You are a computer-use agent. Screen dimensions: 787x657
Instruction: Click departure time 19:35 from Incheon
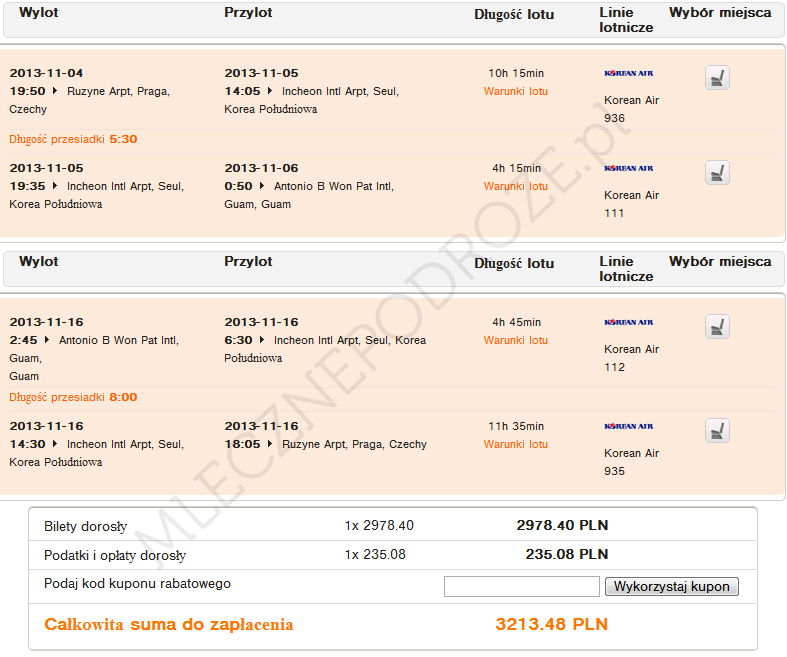[x=27, y=186]
